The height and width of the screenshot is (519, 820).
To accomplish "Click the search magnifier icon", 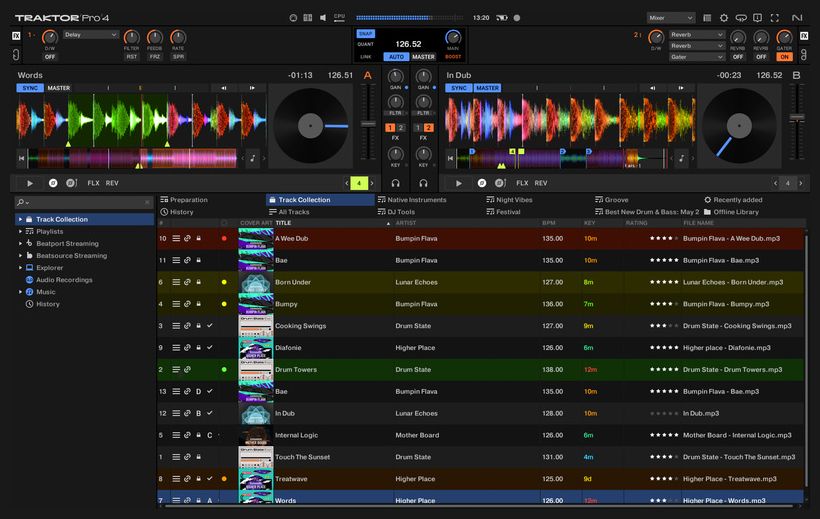I will pyautogui.click(x=20, y=202).
